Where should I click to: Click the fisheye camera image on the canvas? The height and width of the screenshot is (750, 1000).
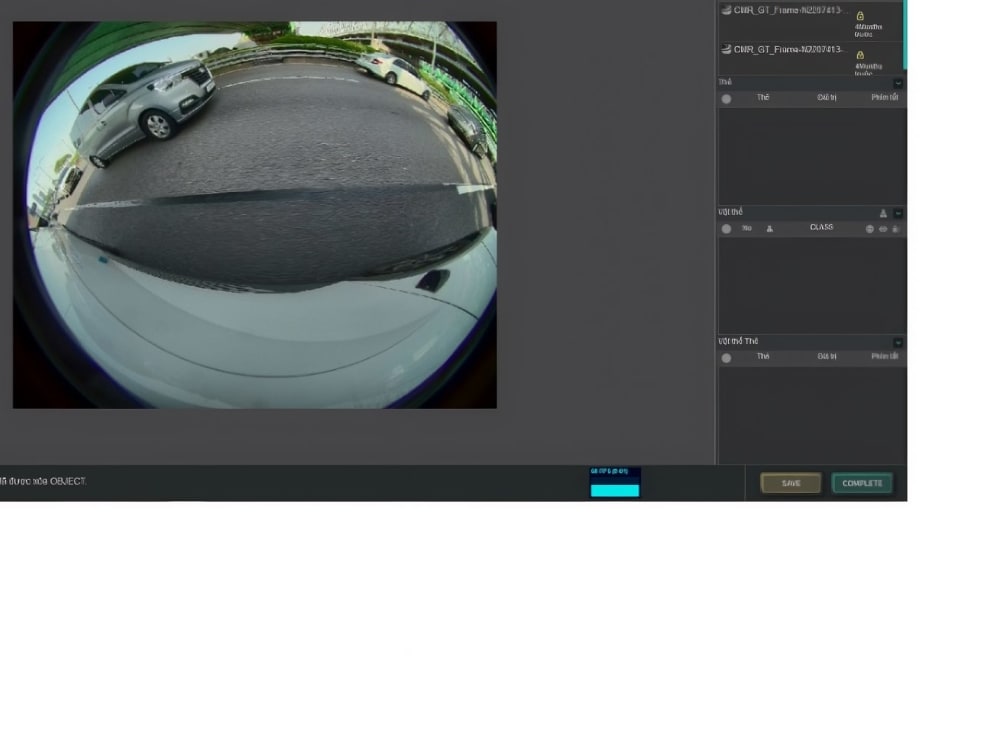pyautogui.click(x=254, y=215)
